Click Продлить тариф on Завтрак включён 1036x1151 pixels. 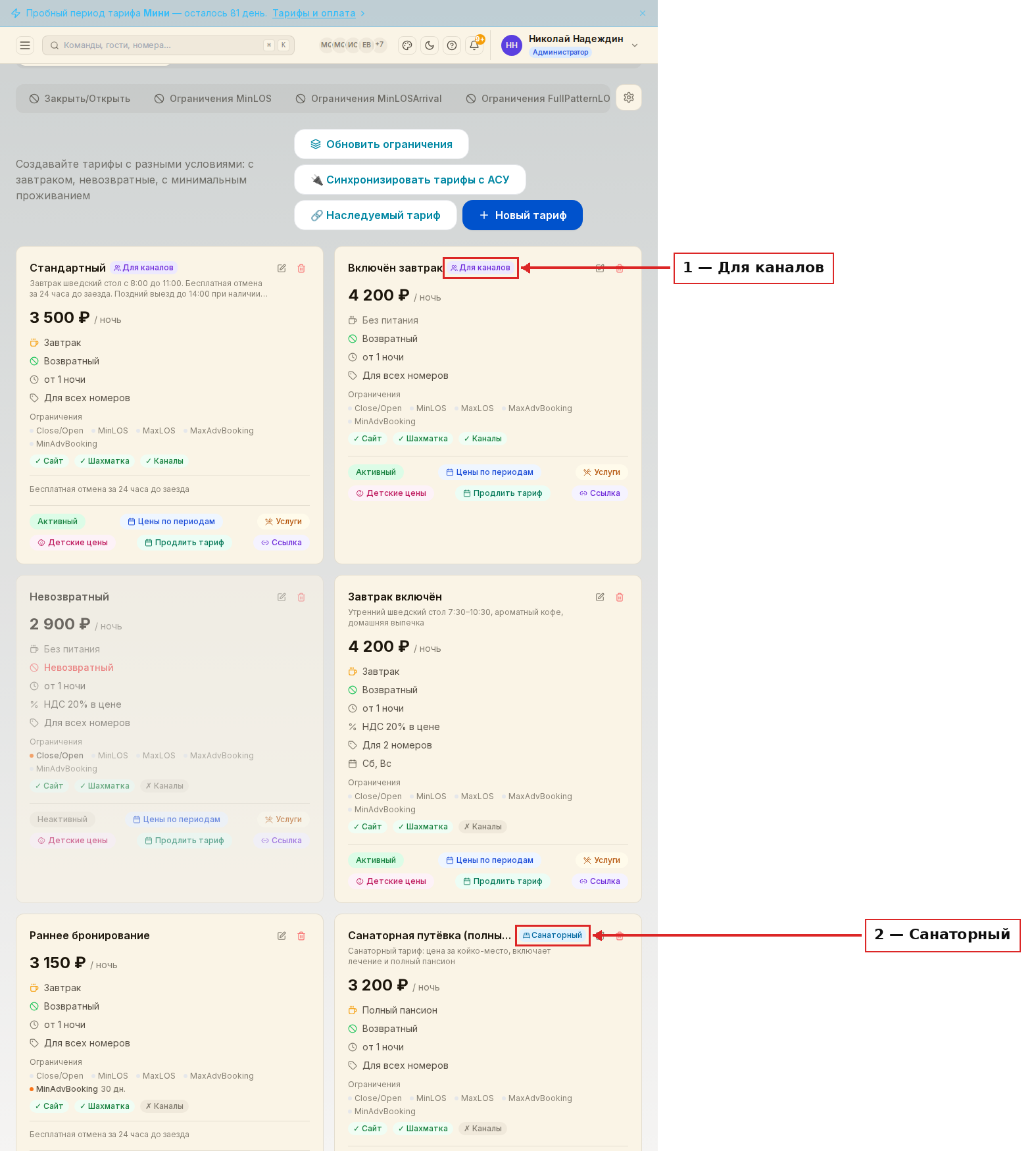[503, 881]
